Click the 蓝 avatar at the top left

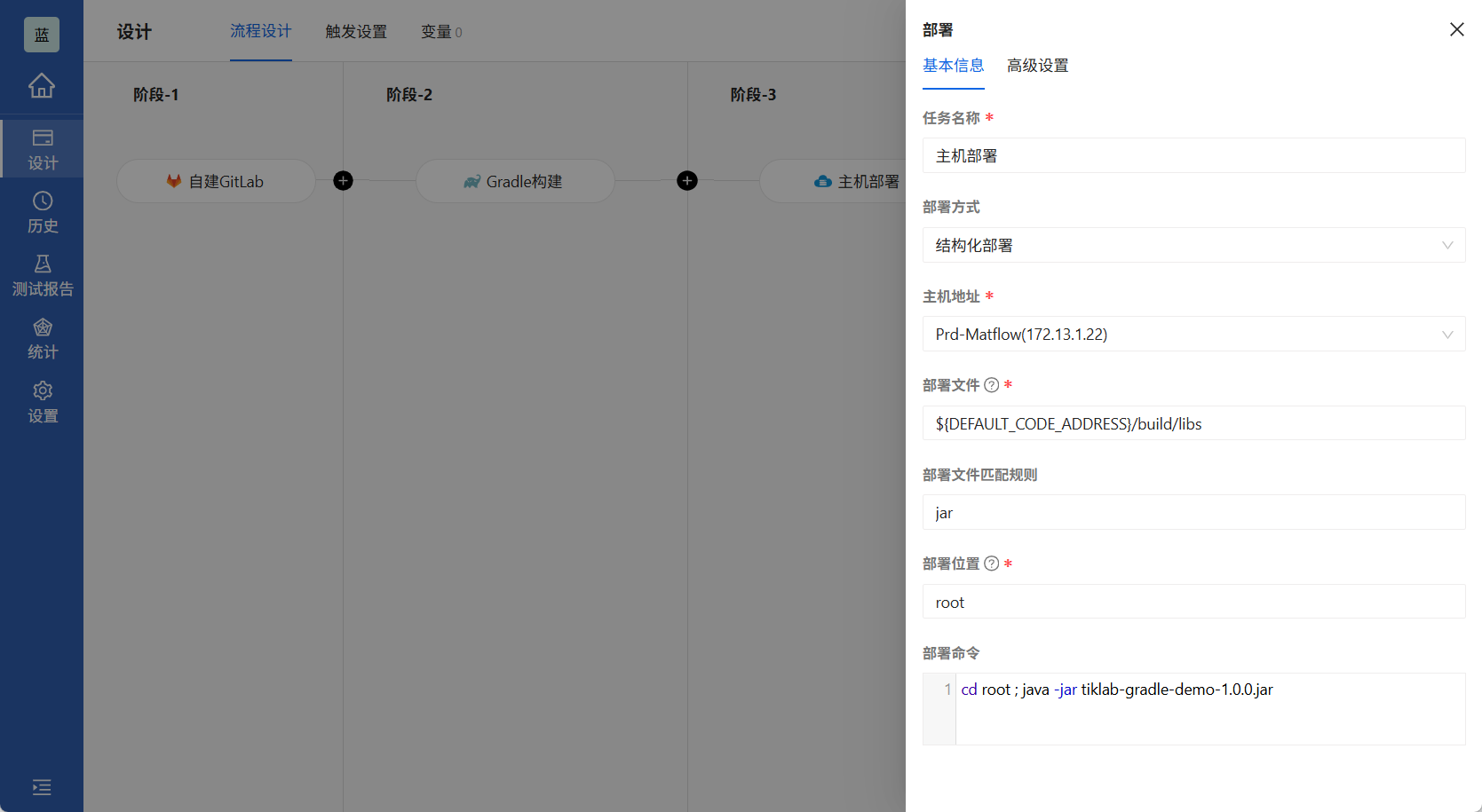pos(41,34)
